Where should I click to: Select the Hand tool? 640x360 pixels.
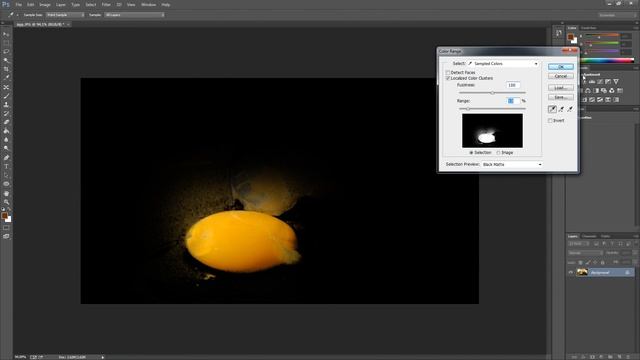click(6, 193)
